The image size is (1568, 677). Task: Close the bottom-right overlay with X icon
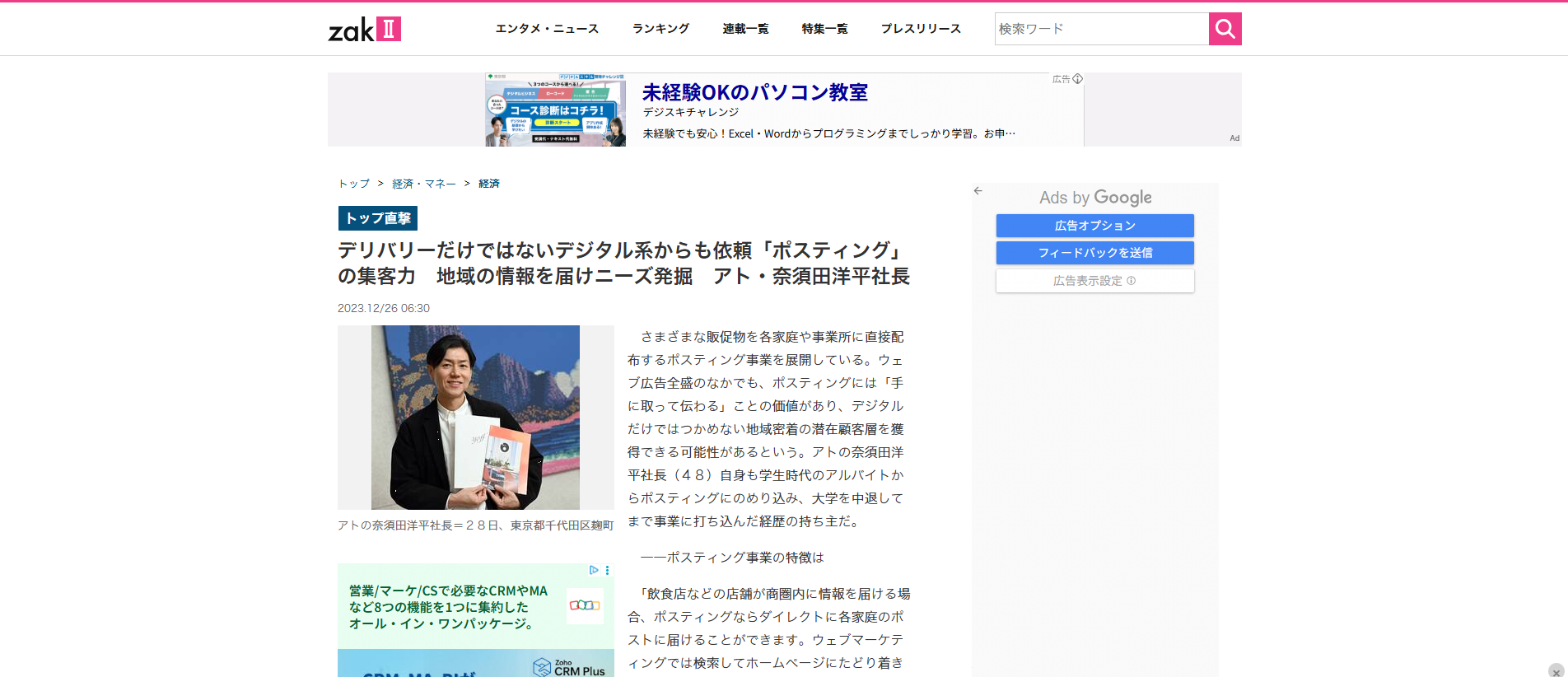[1556, 671]
